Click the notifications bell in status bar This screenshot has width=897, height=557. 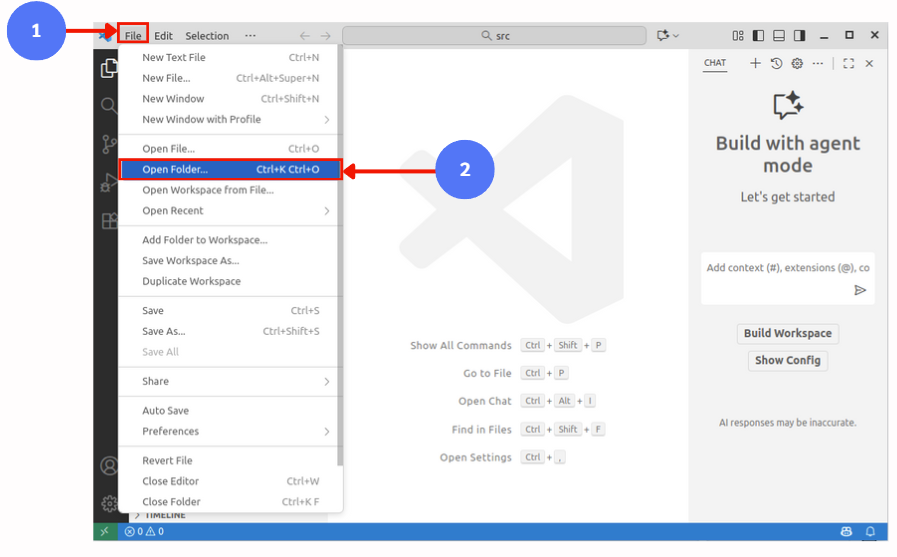point(870,531)
